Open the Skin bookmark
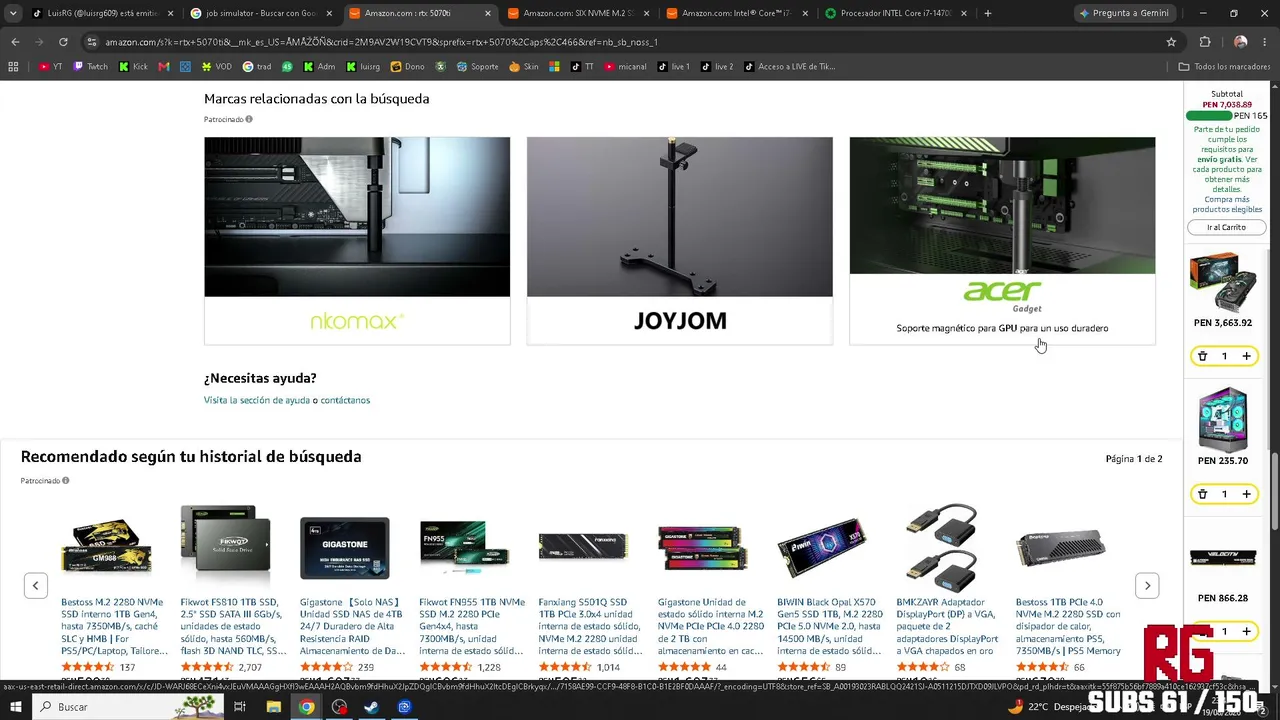Viewport: 1280px width, 720px height. (x=524, y=67)
